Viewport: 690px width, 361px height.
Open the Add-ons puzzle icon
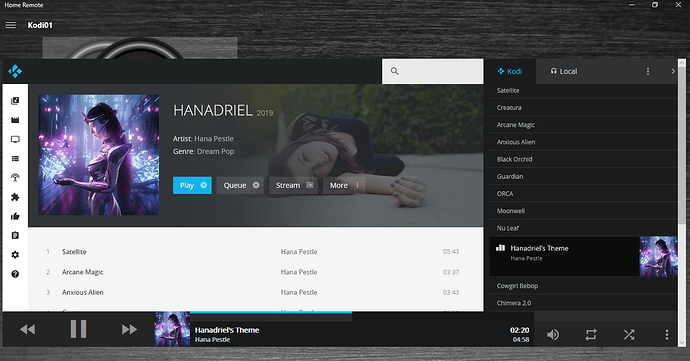(x=15, y=197)
